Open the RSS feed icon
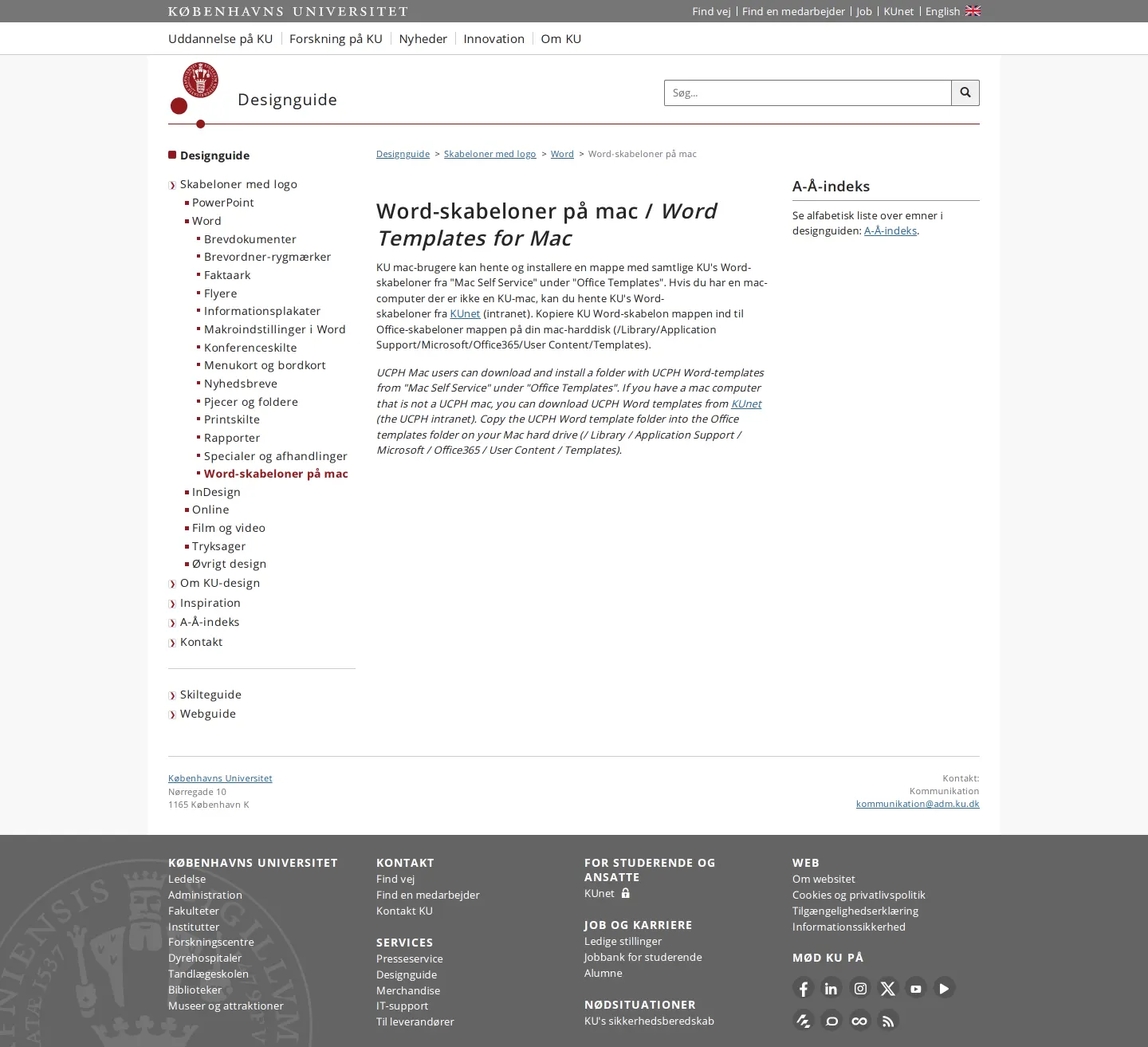This screenshot has height=1047, width=1148. tap(888, 1021)
